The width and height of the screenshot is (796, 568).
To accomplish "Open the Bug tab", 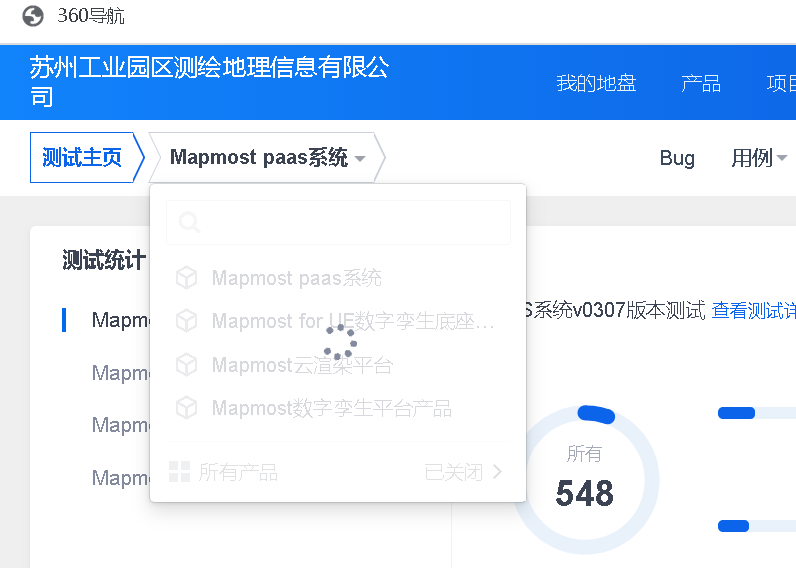I will coord(677,158).
